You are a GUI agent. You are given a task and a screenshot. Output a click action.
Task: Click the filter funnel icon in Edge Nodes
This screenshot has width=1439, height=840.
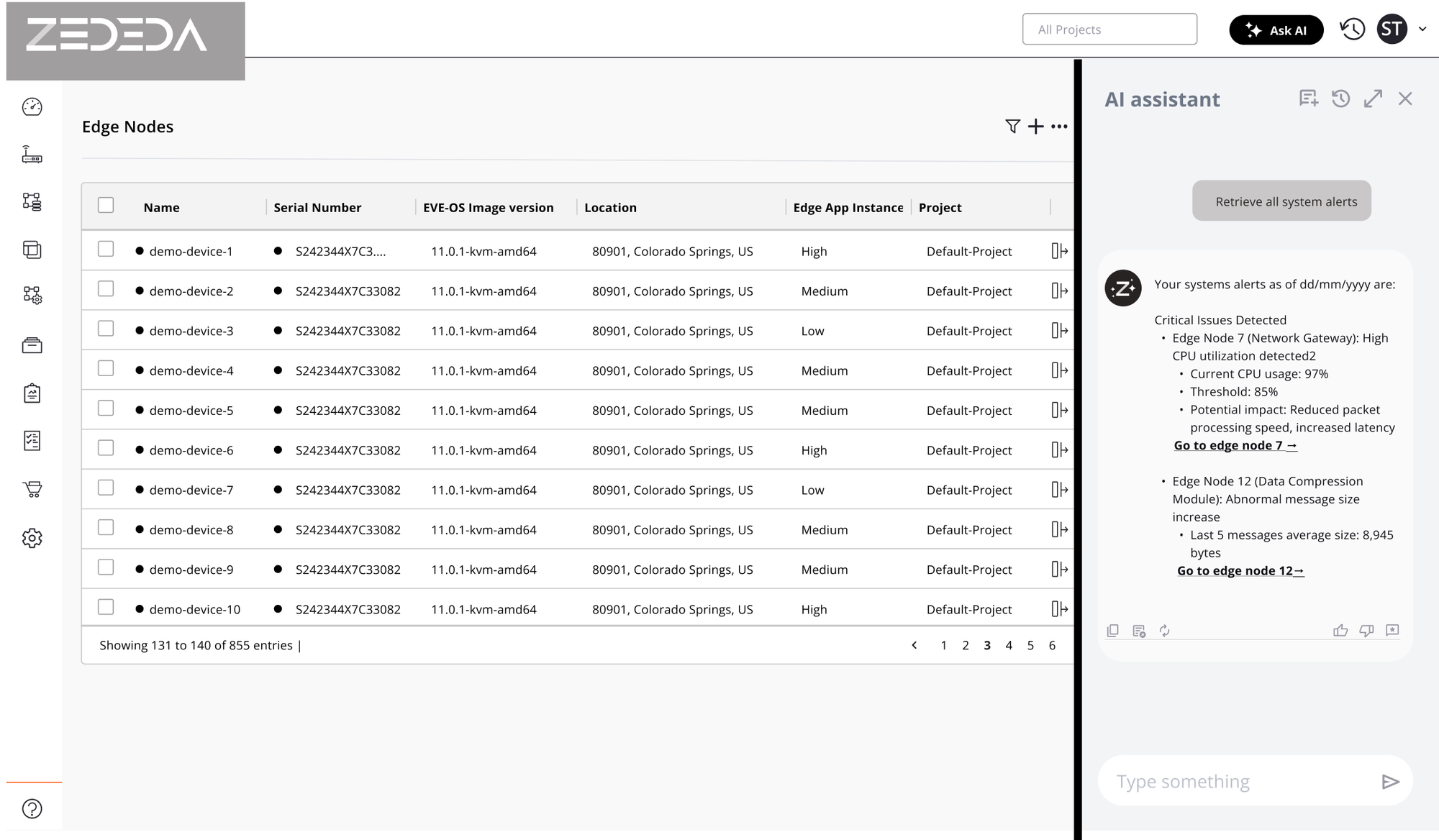(x=1012, y=127)
